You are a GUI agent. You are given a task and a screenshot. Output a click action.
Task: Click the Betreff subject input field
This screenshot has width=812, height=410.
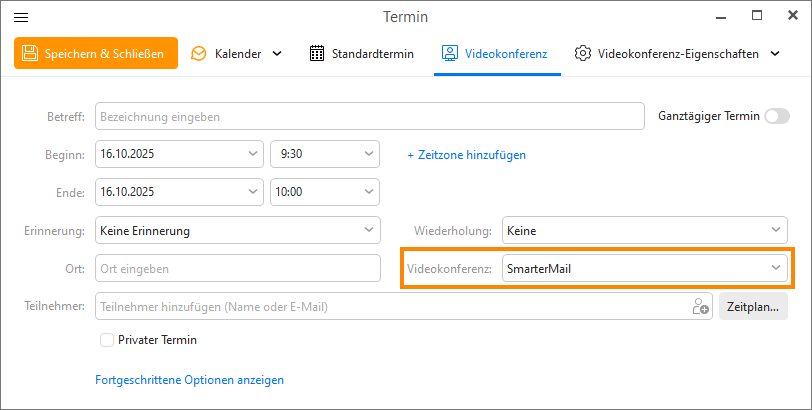coord(369,117)
